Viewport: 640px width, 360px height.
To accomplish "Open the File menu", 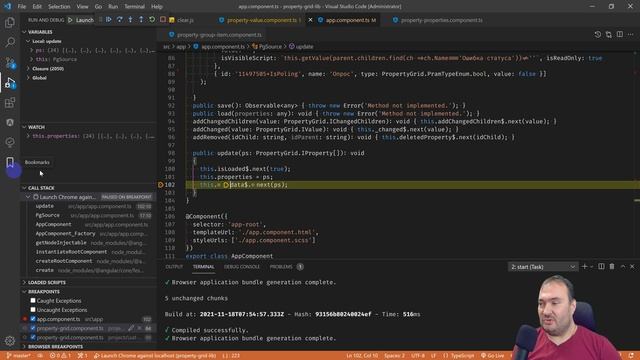I will click(x=22, y=7).
